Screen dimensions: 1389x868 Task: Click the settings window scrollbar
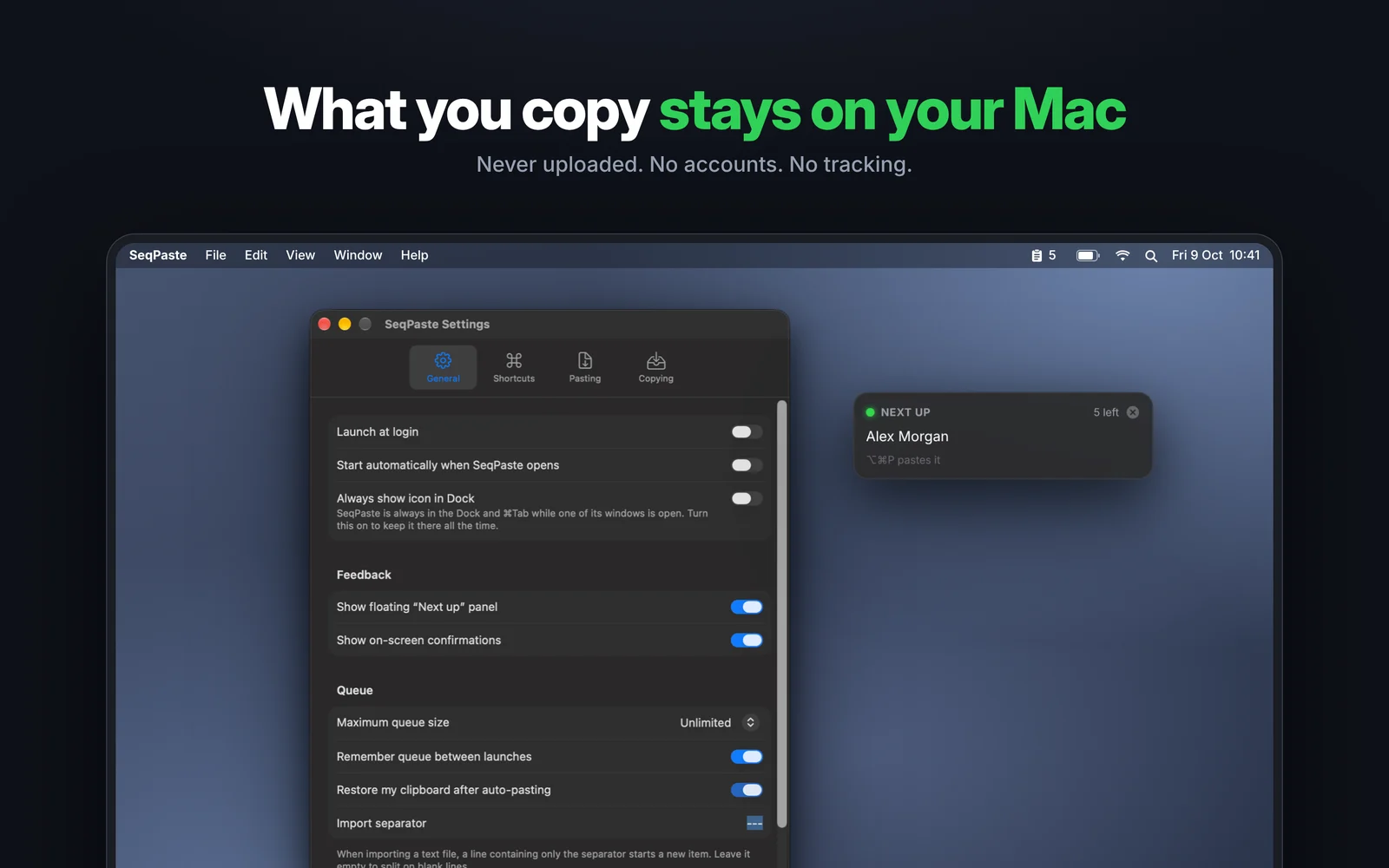tap(782, 614)
